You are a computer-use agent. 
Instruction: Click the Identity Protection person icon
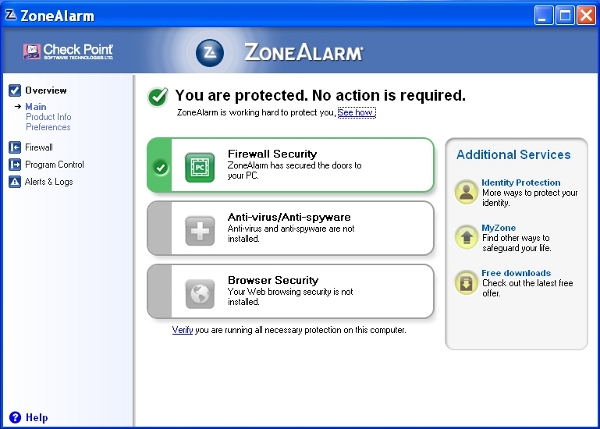coord(466,192)
